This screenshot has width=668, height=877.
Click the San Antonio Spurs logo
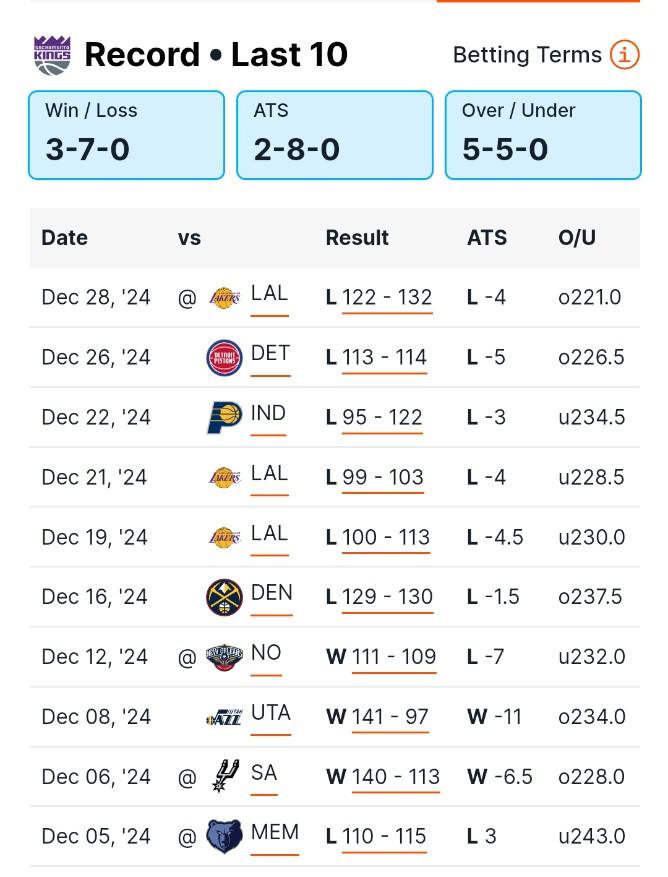(225, 776)
